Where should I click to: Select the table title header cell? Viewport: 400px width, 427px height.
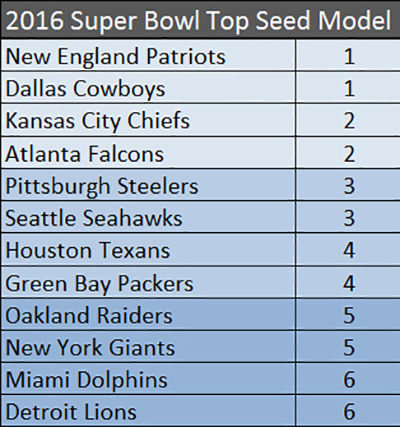click(x=200, y=19)
